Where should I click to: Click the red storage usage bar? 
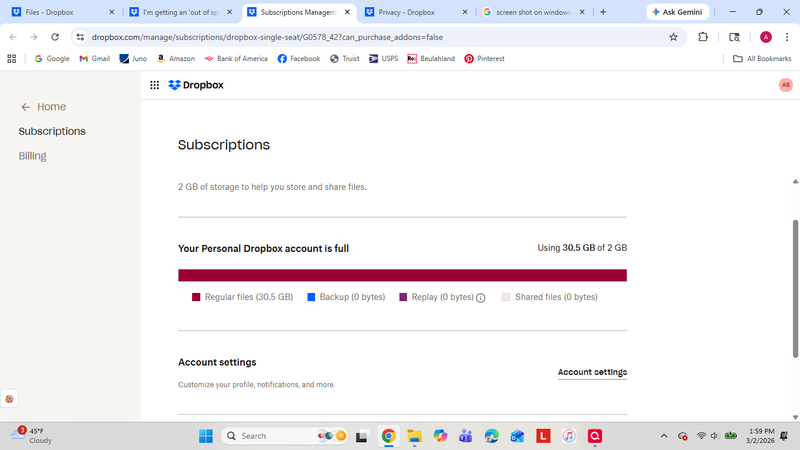coord(402,275)
